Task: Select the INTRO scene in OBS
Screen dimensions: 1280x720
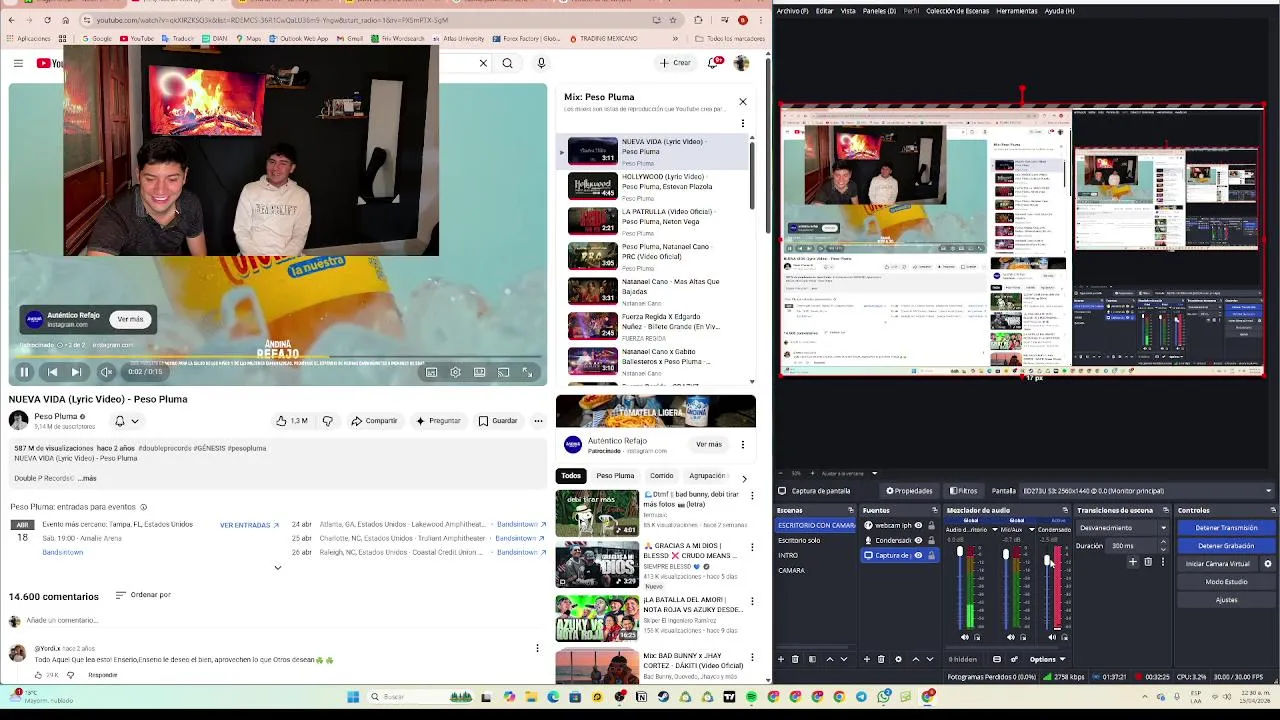Action: coord(816,555)
